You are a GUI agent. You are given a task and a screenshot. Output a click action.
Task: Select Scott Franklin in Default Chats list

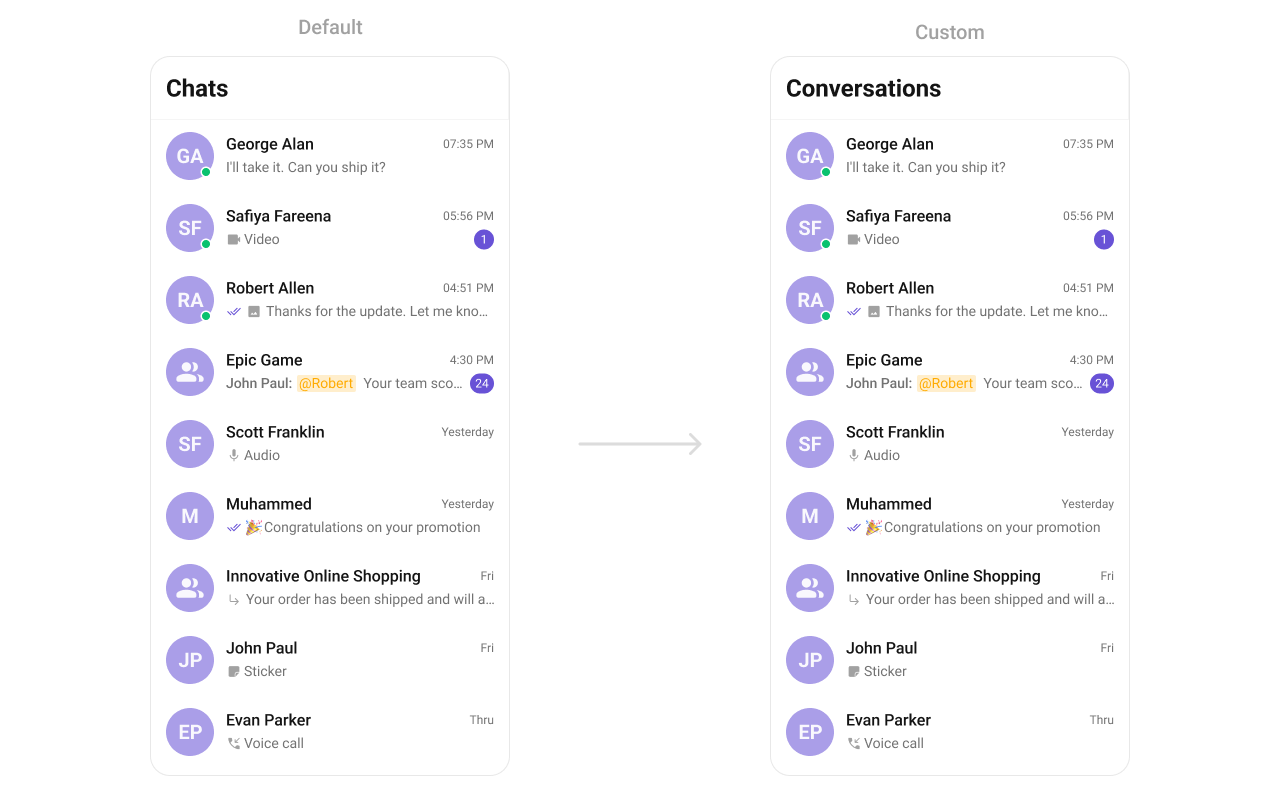[x=330, y=444]
